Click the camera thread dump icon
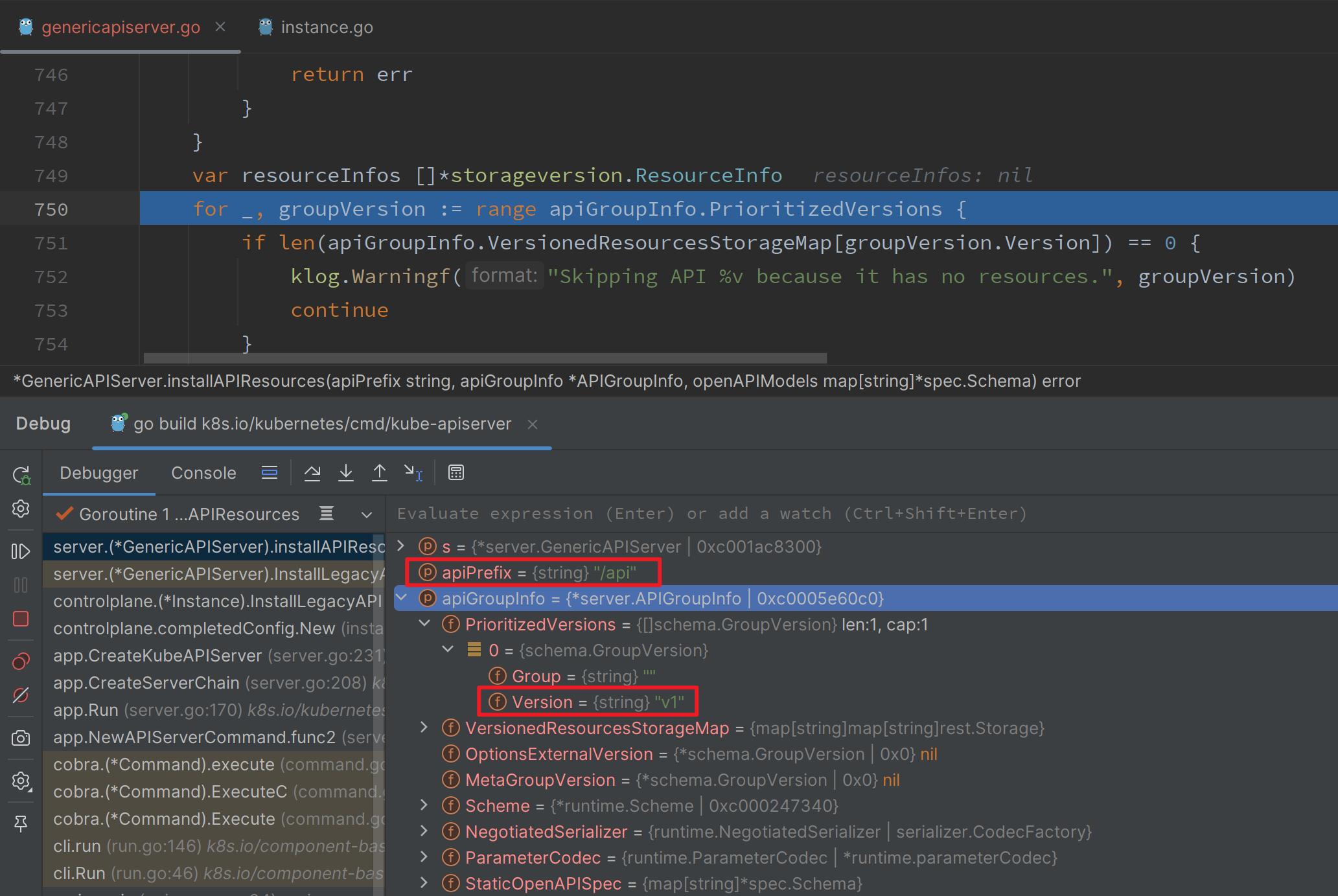The width and height of the screenshot is (1338, 896). pyautogui.click(x=21, y=738)
